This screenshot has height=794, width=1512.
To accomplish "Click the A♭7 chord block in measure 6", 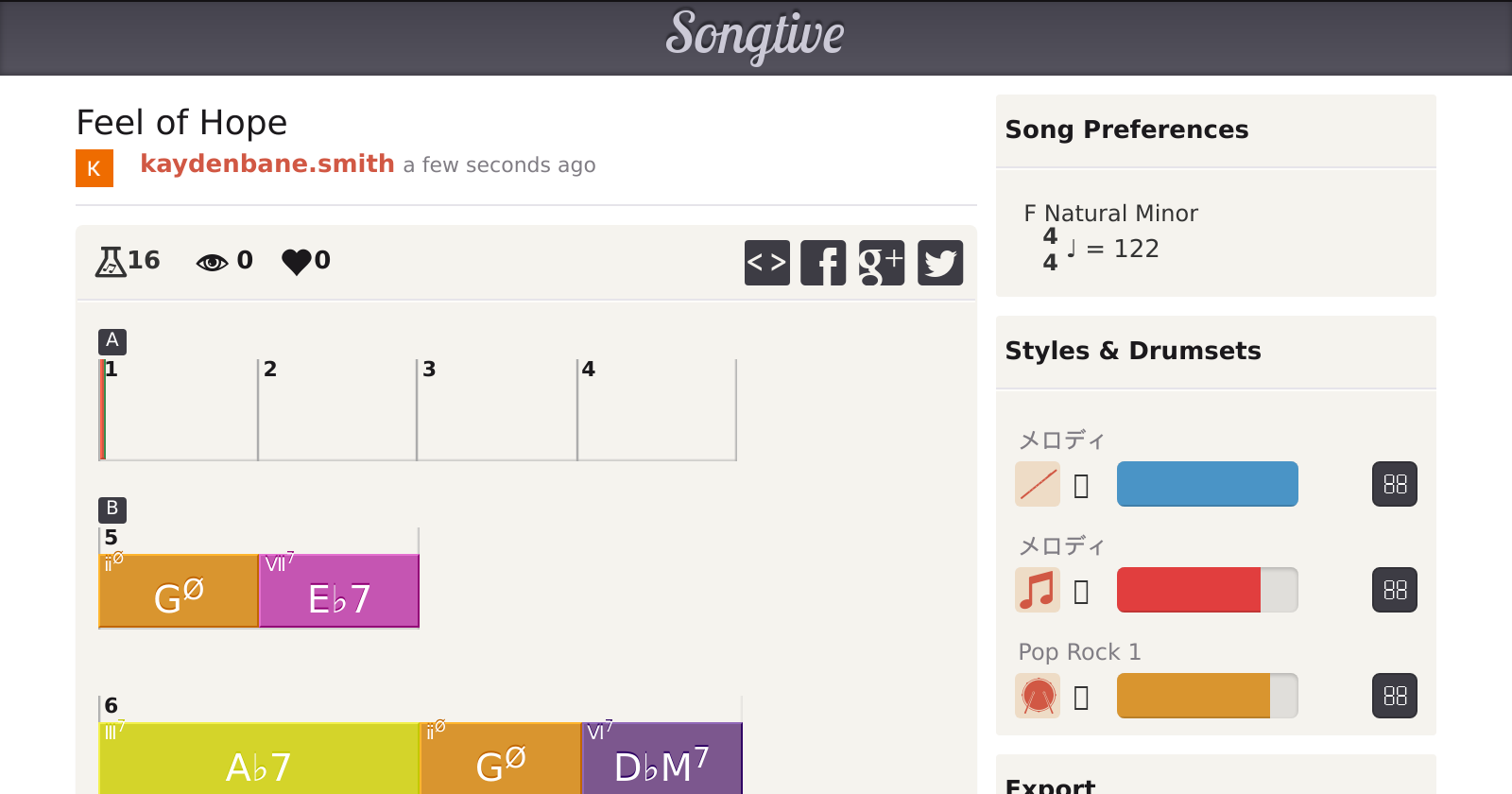I will [x=259, y=760].
